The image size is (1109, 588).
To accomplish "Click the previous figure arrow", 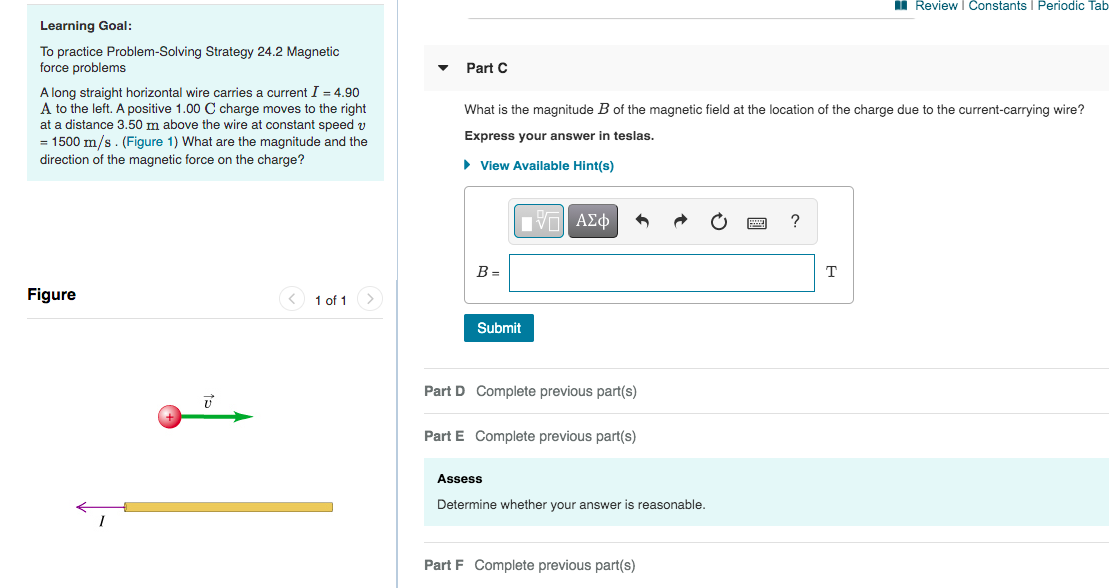I will pos(291,299).
